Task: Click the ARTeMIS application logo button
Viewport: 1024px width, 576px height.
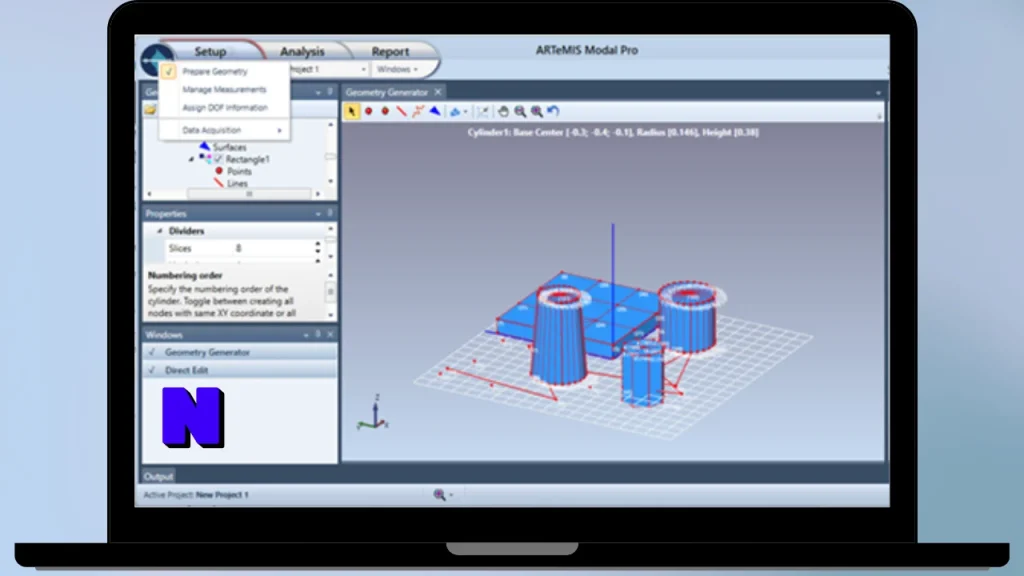Action: 155,60
